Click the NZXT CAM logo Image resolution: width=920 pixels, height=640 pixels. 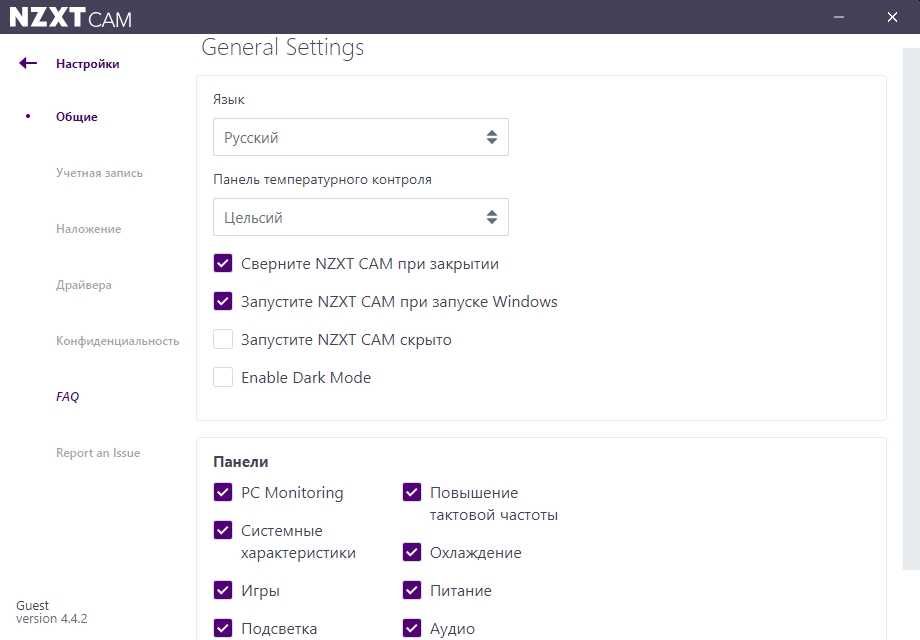coord(70,18)
